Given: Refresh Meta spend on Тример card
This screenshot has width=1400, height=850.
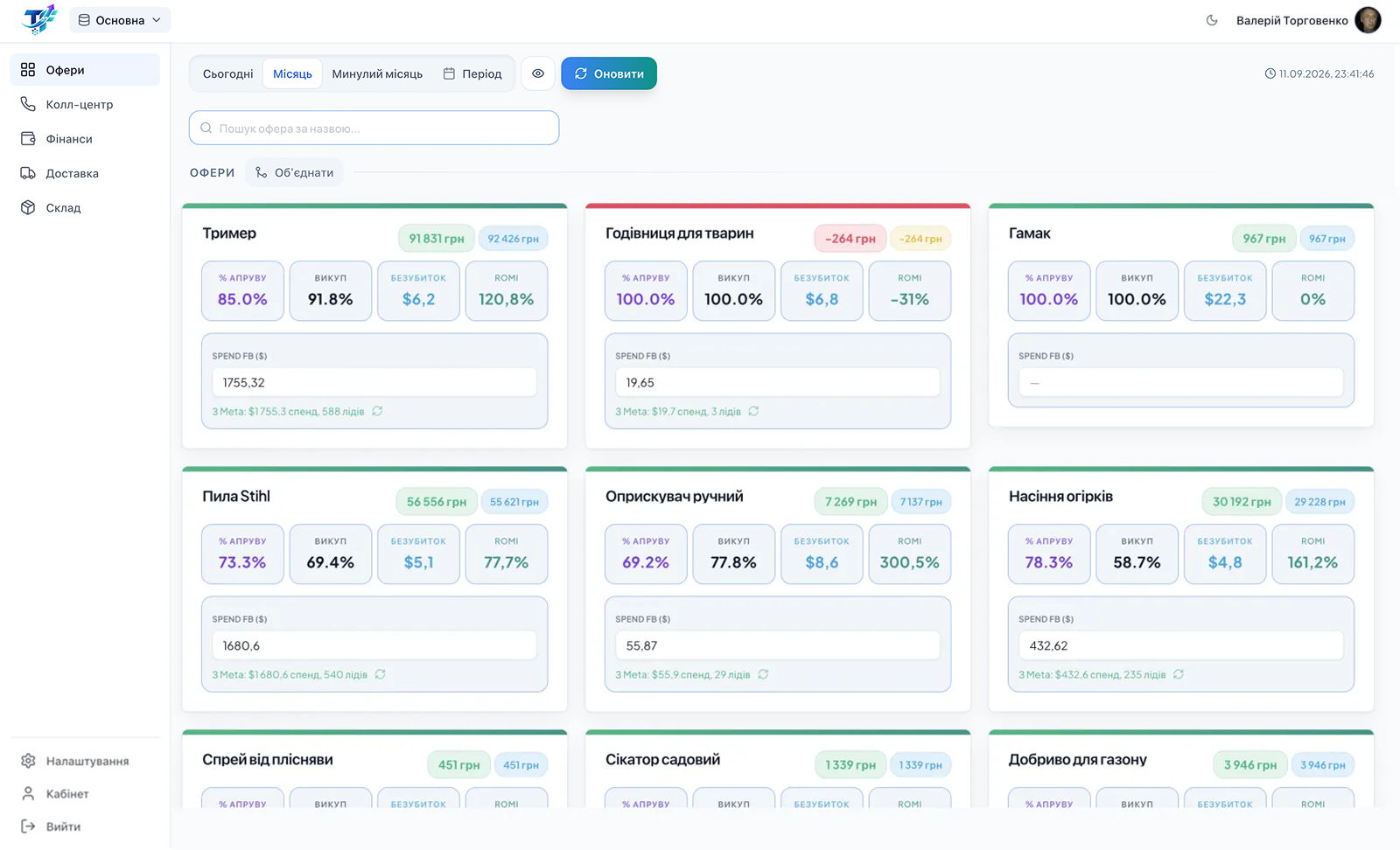Looking at the screenshot, I should [x=377, y=411].
